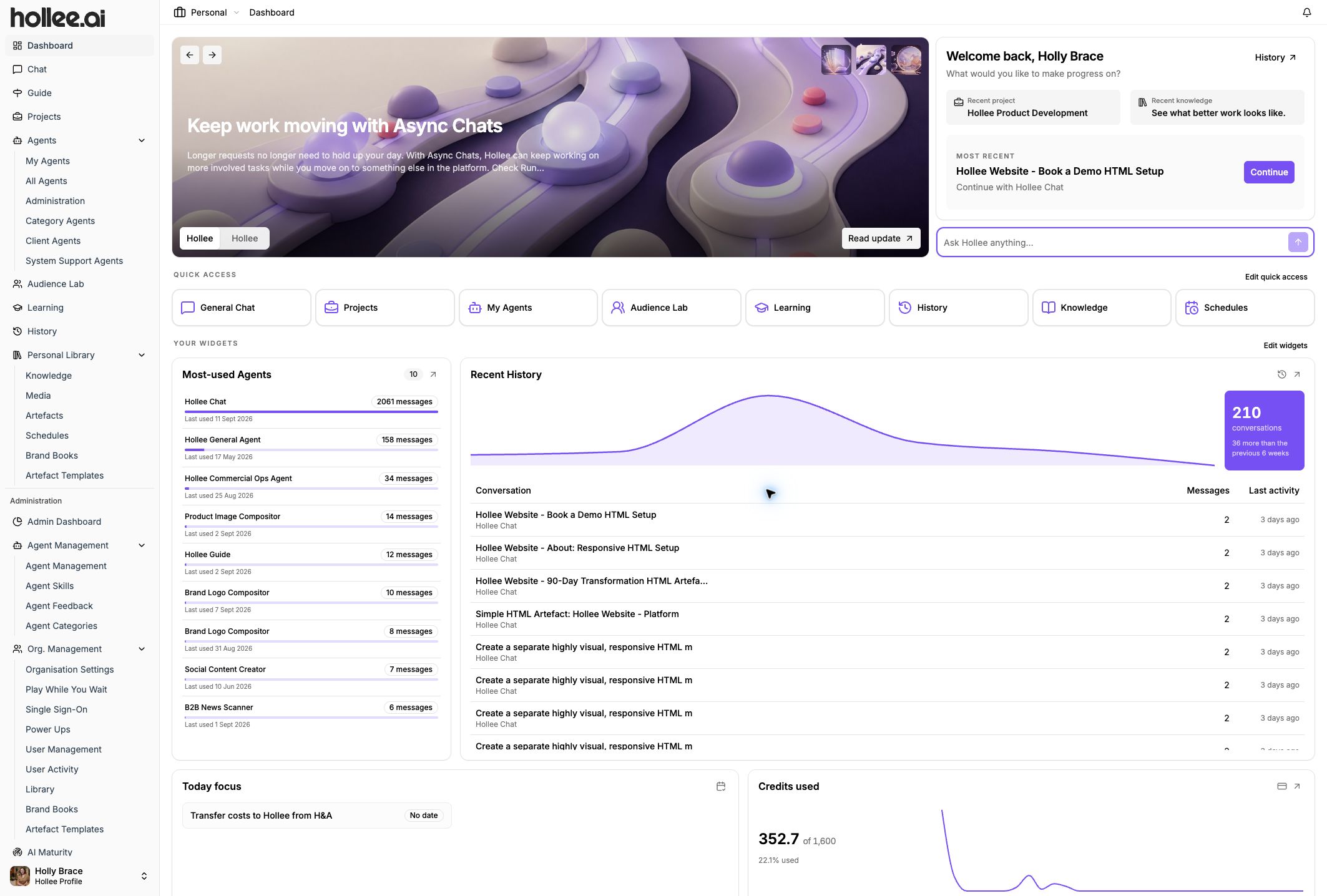Open Schedules quick access card
1327x896 pixels.
tap(1245, 308)
